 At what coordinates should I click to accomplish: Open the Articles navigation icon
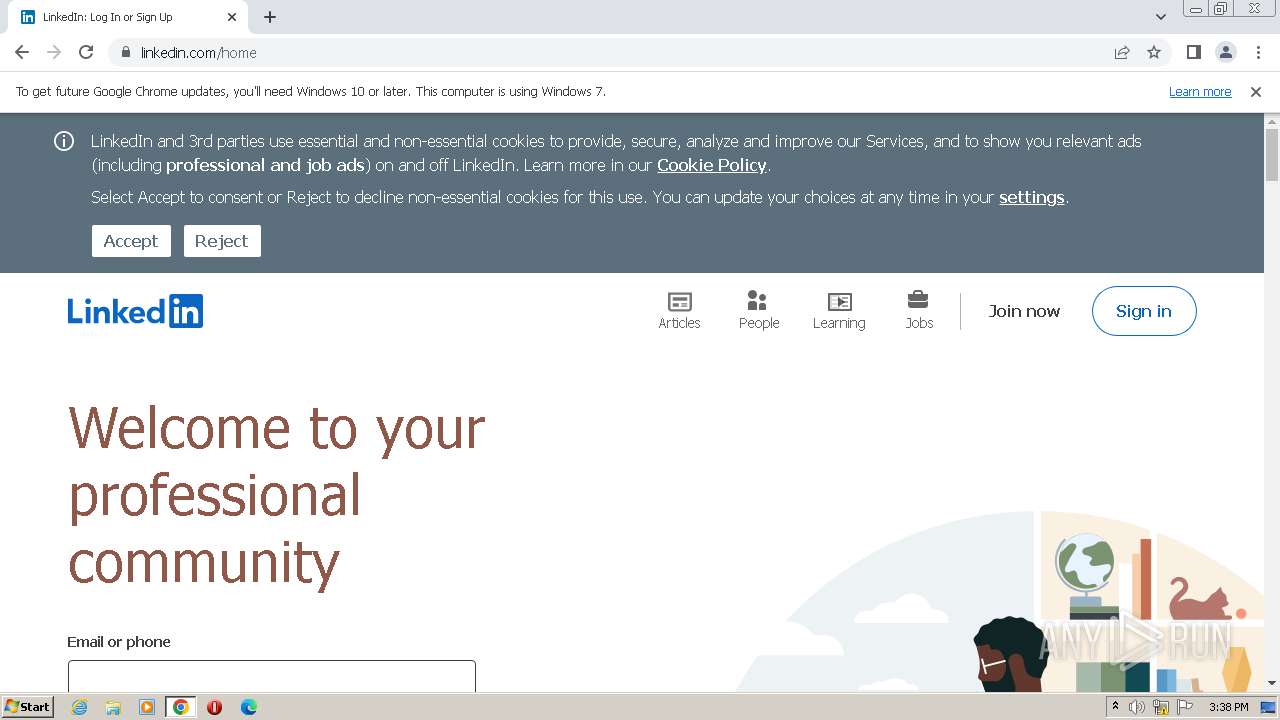click(679, 310)
